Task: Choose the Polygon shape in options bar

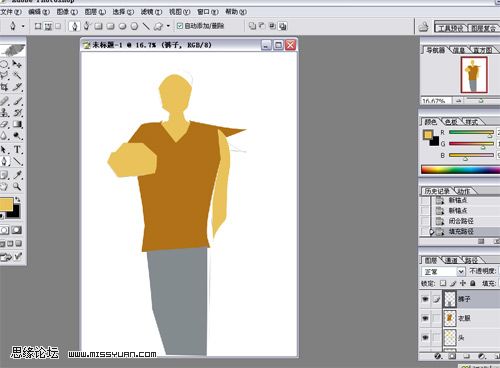Action: (134, 26)
